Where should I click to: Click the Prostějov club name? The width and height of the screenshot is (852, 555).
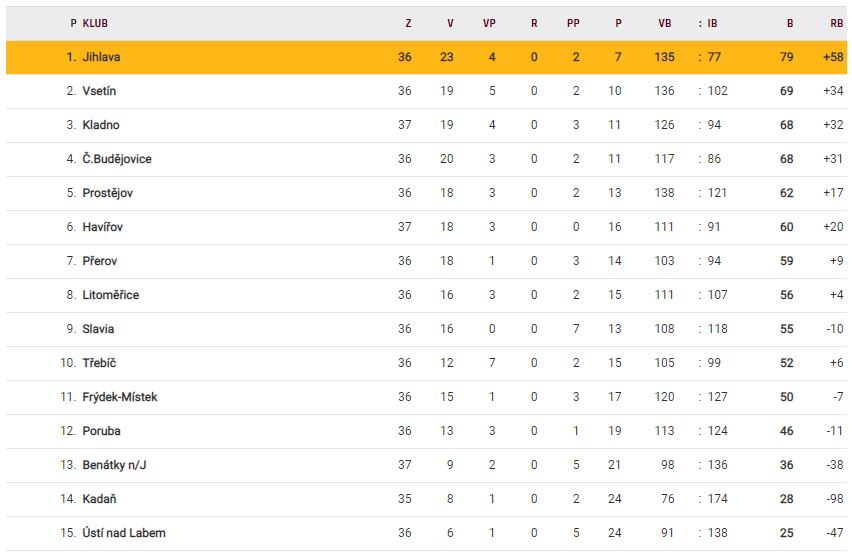(x=107, y=193)
